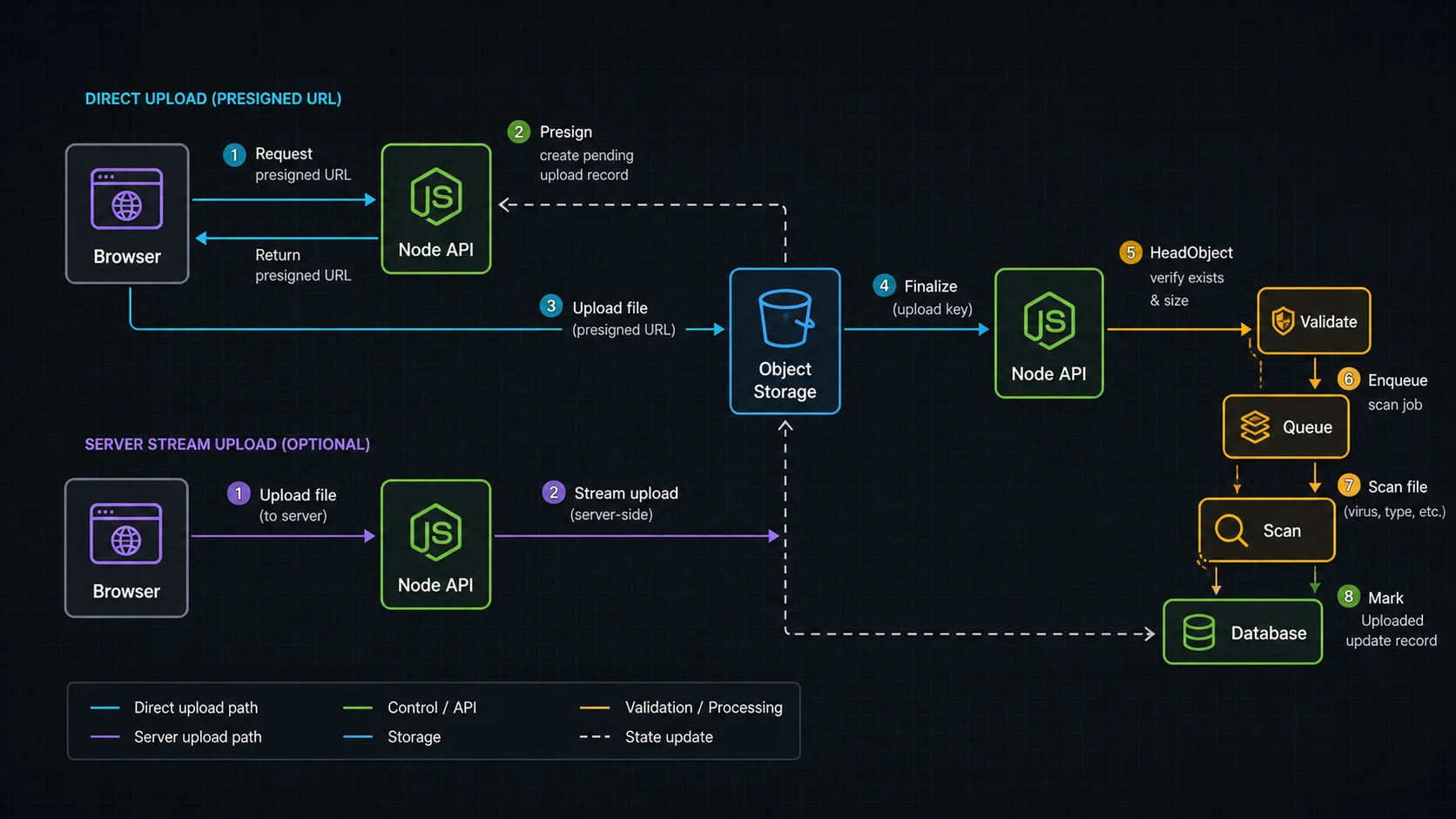The image size is (1456, 819).
Task: Select the Node.js logo in the Node API box after Finalize
Action: 1049,321
